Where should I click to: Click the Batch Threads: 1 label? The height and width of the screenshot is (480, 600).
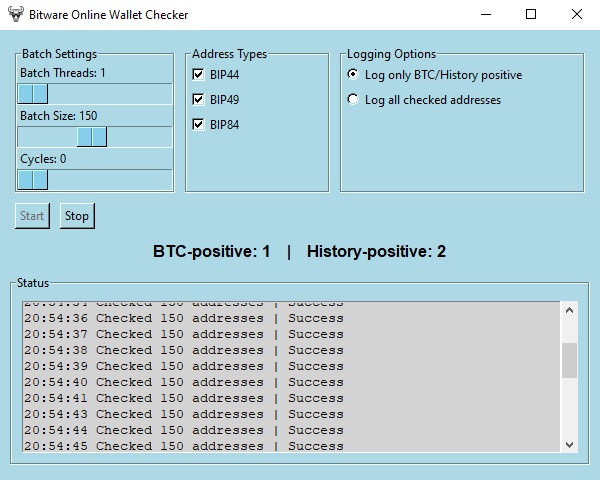[63, 73]
